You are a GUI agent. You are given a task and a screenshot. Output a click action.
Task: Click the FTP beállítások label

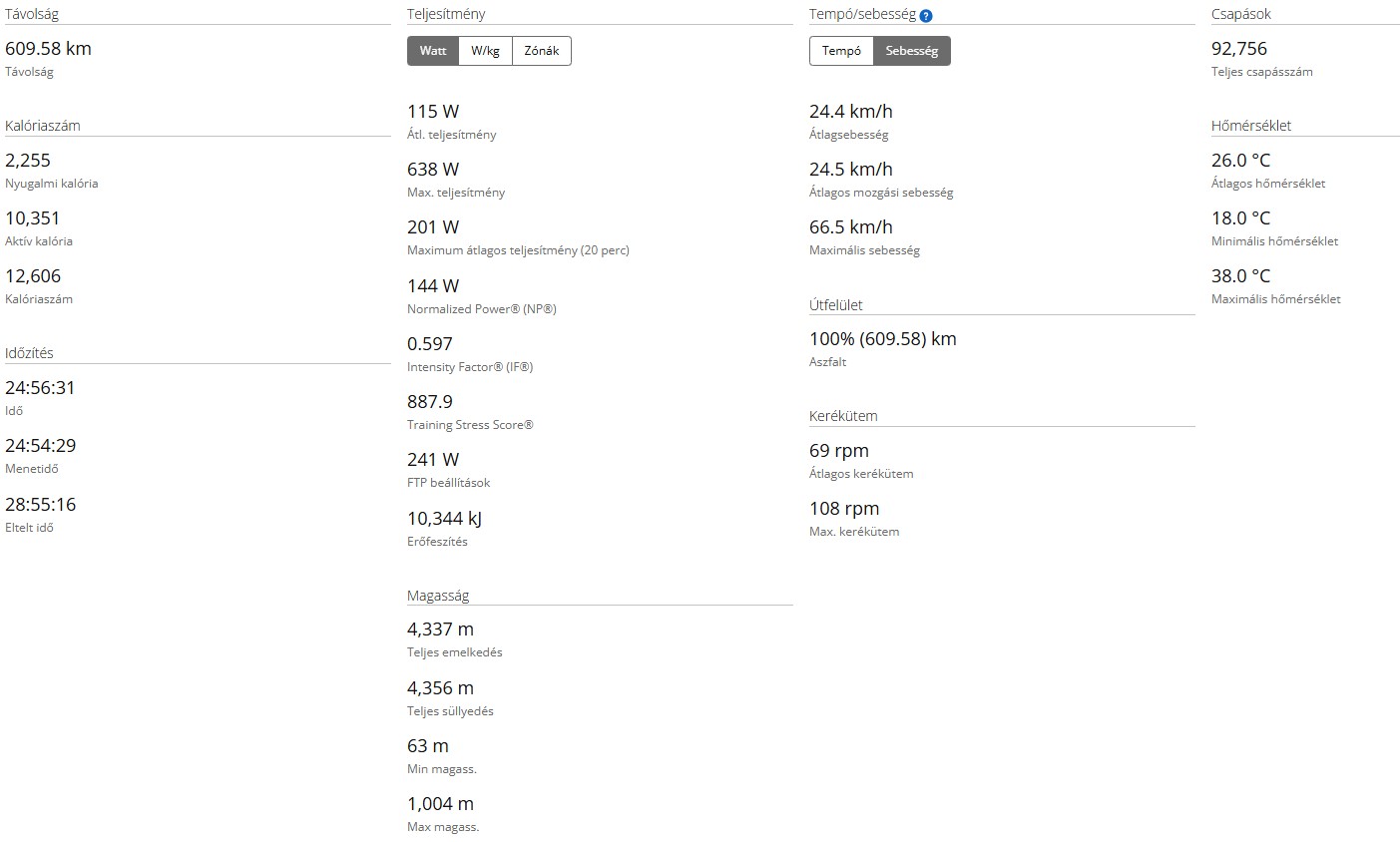pos(448,483)
